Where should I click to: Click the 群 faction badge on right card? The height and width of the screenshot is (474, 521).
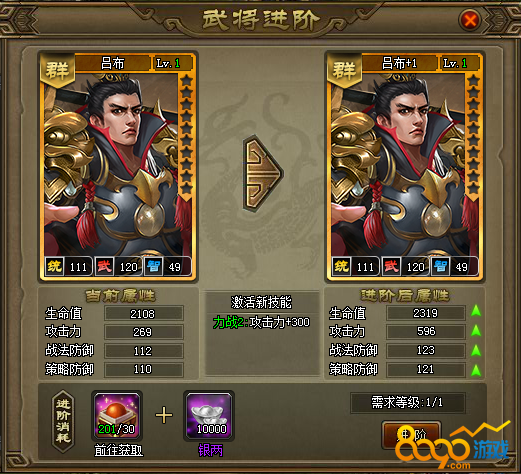click(344, 70)
